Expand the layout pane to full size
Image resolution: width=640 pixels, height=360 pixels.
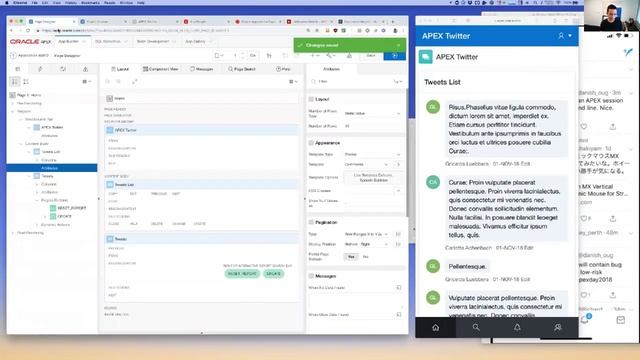pyautogui.click(x=134, y=82)
